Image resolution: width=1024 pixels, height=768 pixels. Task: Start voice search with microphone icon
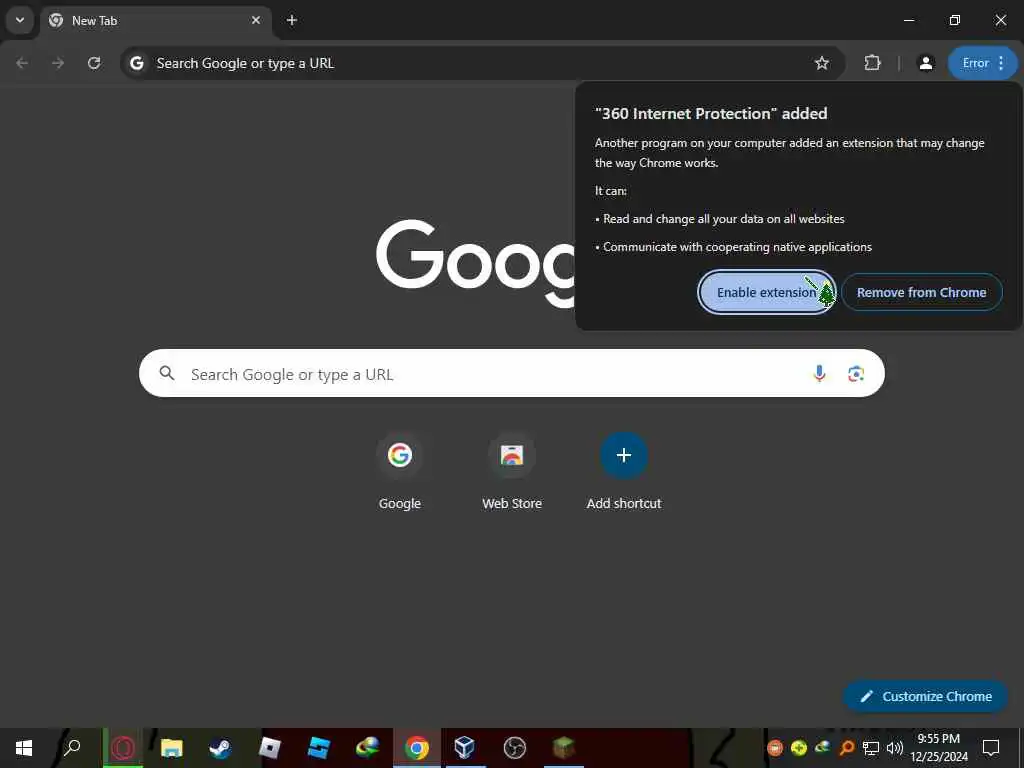819,373
